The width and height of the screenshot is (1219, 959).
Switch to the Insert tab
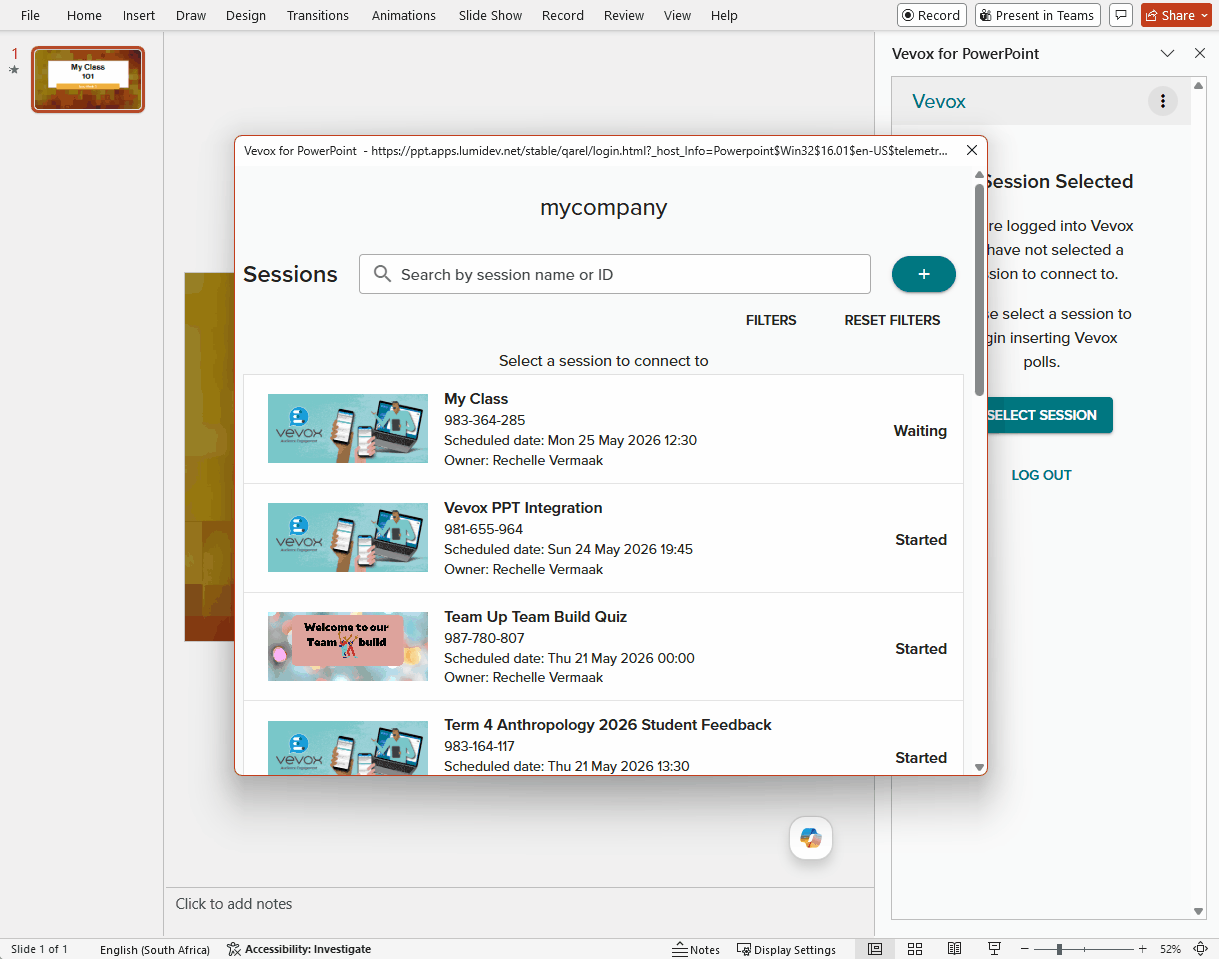139,15
